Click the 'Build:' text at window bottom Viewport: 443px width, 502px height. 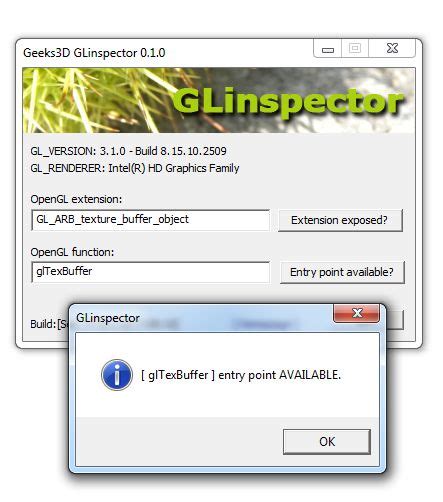(43, 324)
